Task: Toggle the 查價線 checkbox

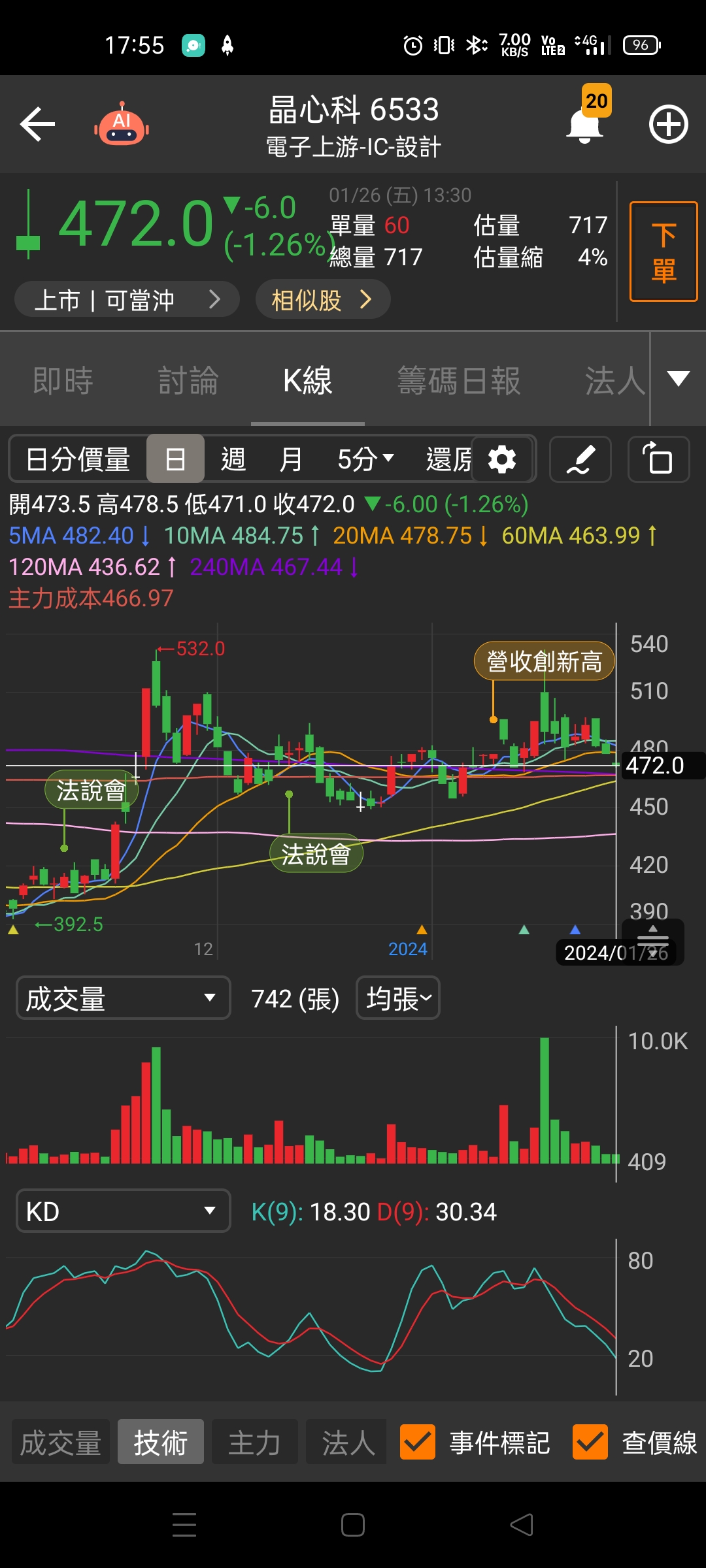Action: coord(590,1442)
